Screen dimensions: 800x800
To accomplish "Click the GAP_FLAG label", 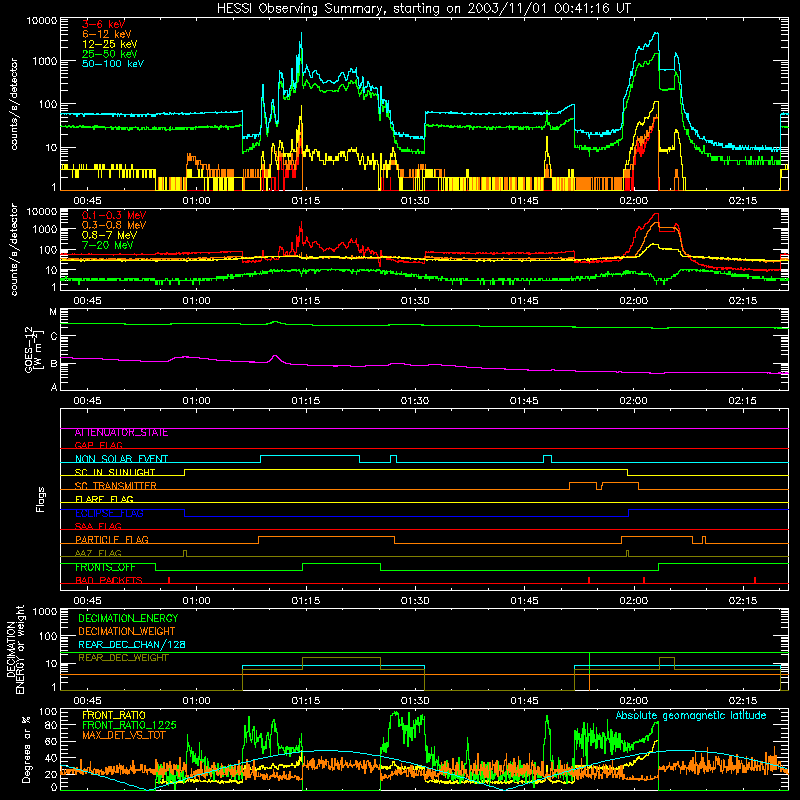I will click(x=98, y=445).
